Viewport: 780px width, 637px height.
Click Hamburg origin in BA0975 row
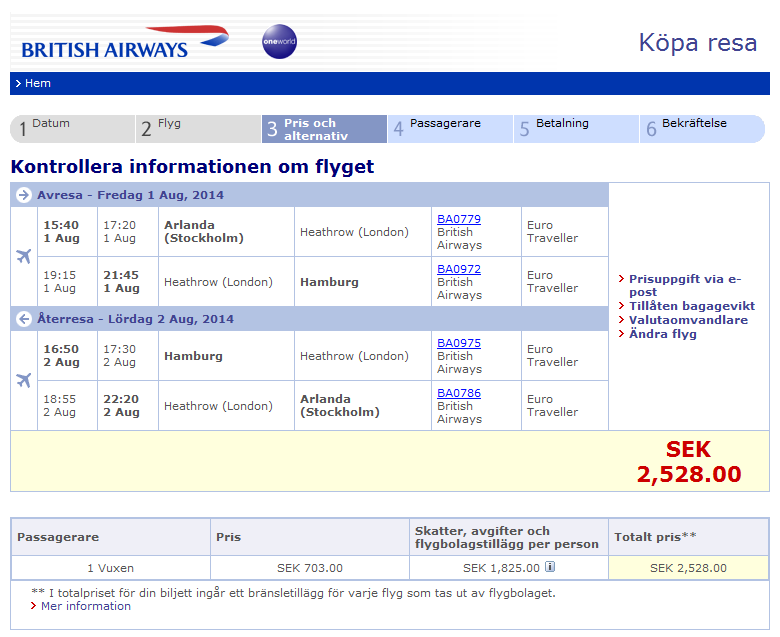coord(194,356)
